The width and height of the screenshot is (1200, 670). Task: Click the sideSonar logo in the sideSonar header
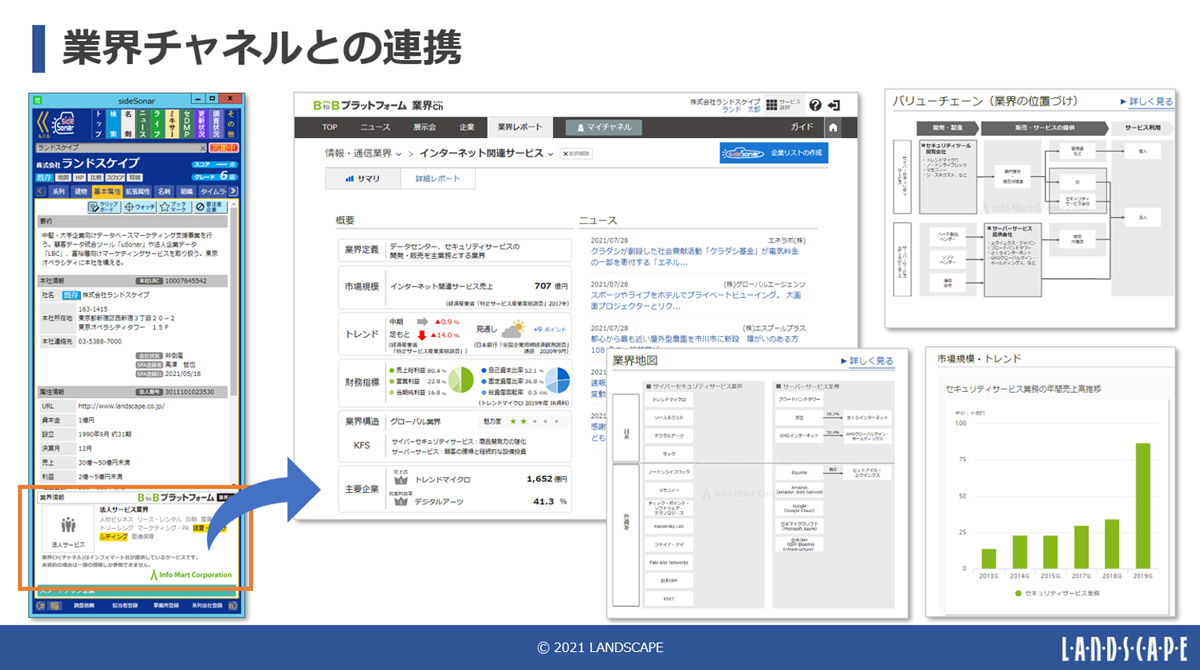click(63, 124)
